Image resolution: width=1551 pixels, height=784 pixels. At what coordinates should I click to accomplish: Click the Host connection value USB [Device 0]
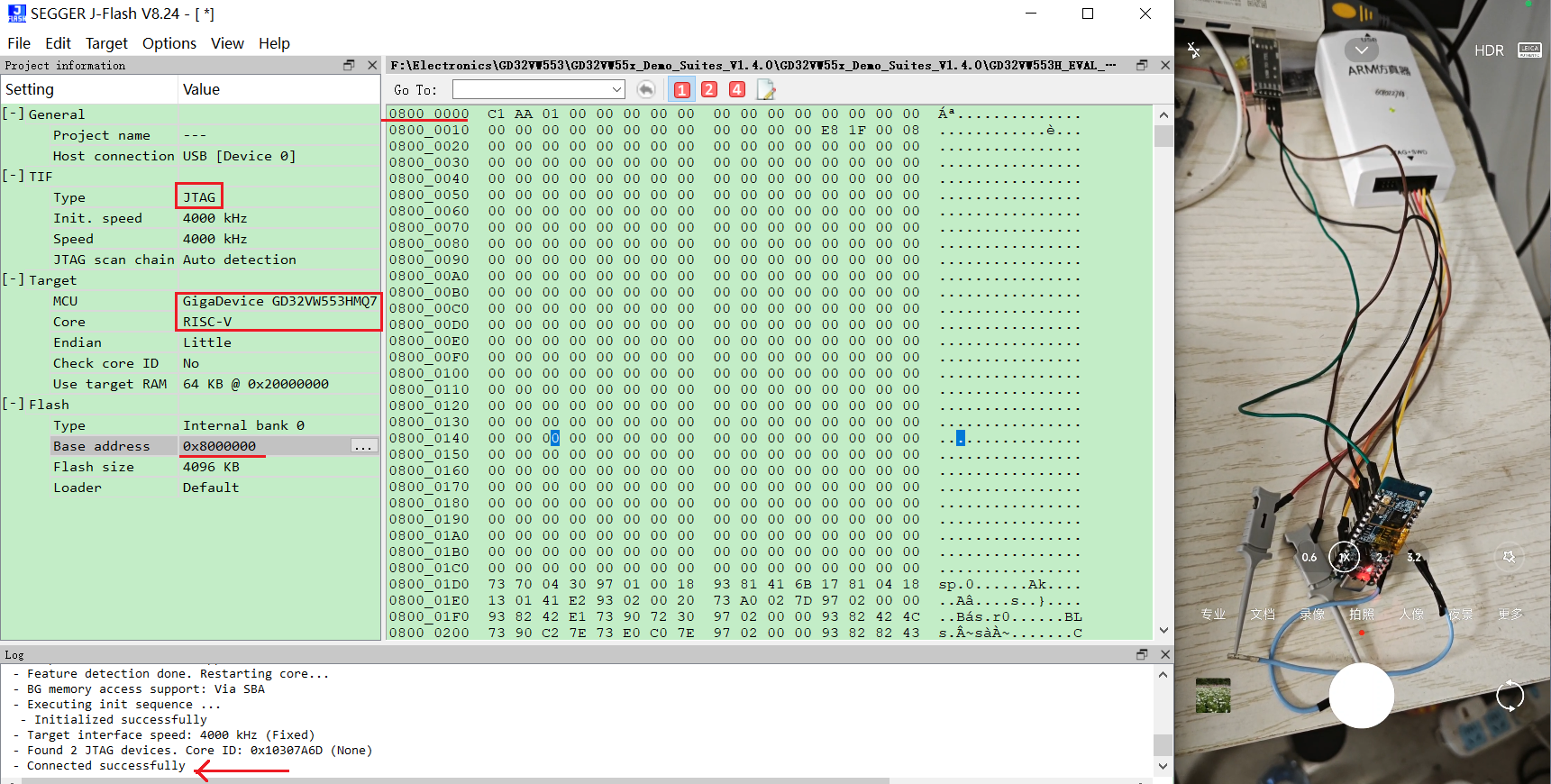(x=239, y=156)
